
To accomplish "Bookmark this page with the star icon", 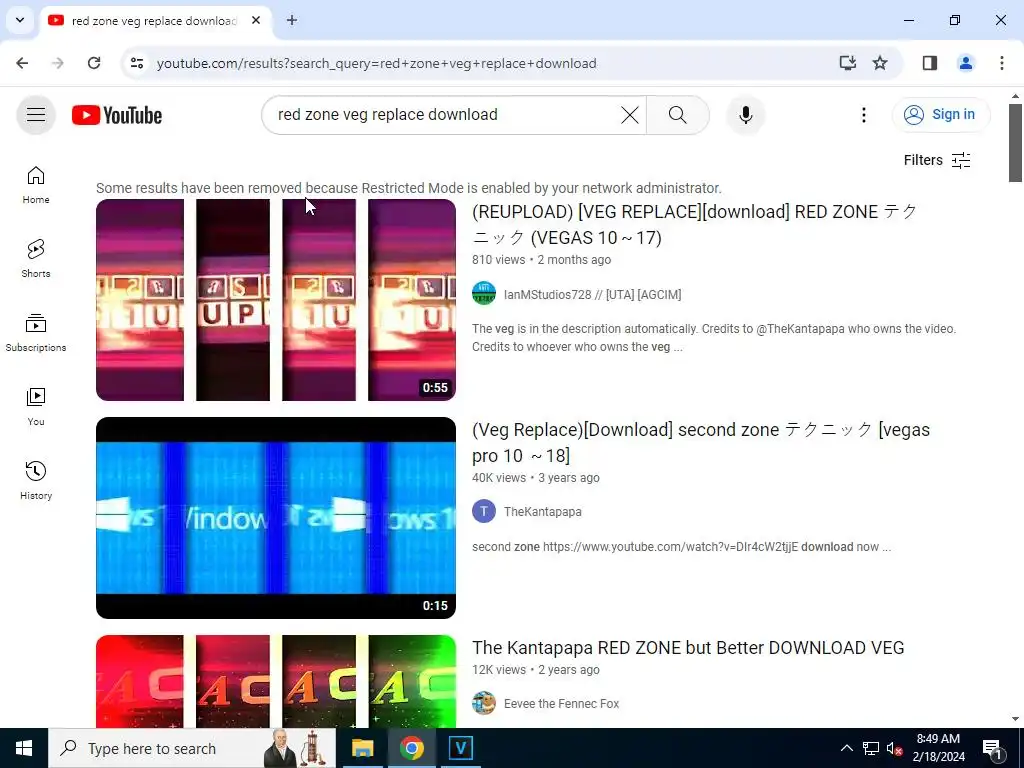I will click(x=880, y=63).
